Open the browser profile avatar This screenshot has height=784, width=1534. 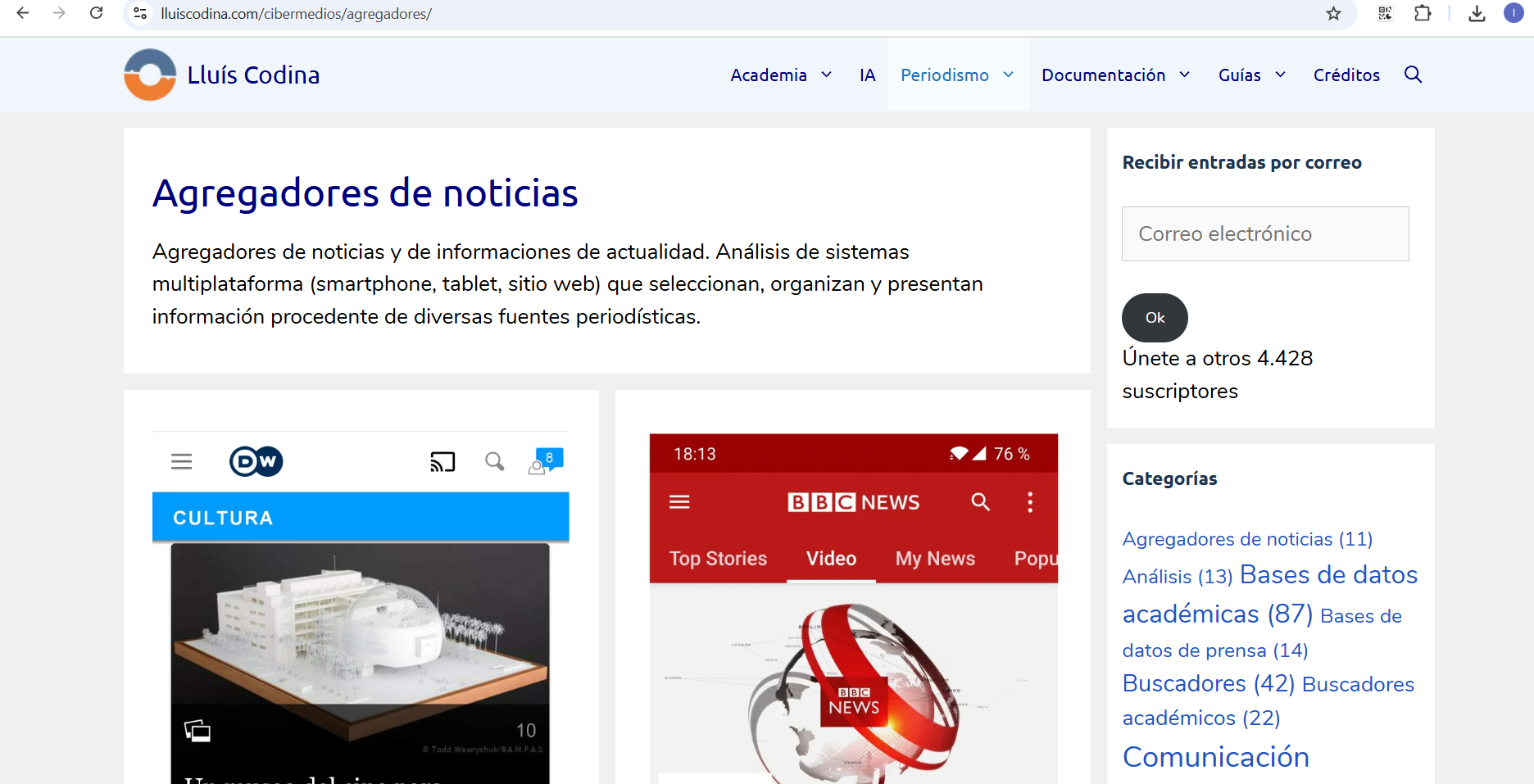(x=1513, y=13)
